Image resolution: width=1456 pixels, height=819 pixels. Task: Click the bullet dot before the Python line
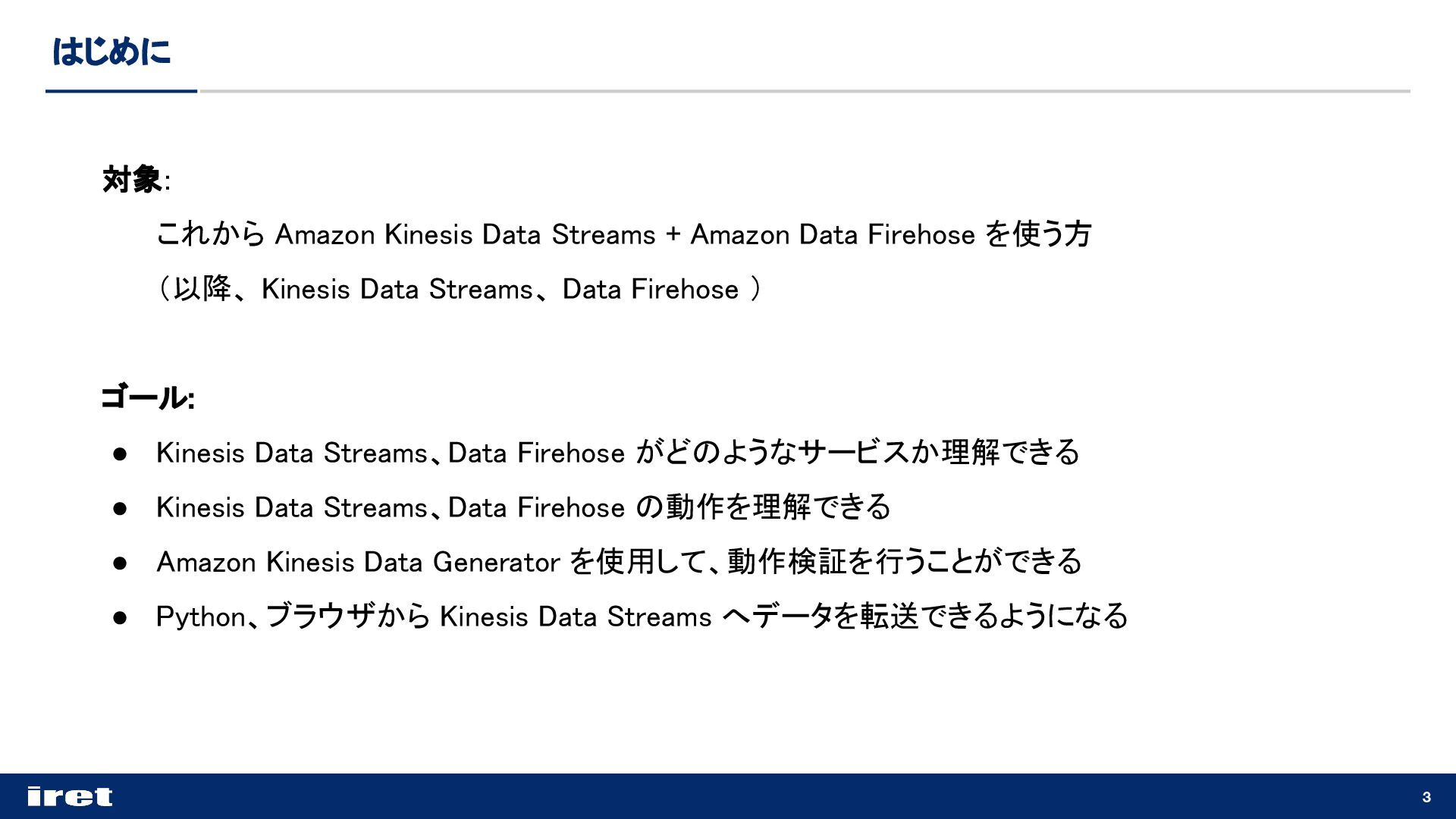point(120,617)
